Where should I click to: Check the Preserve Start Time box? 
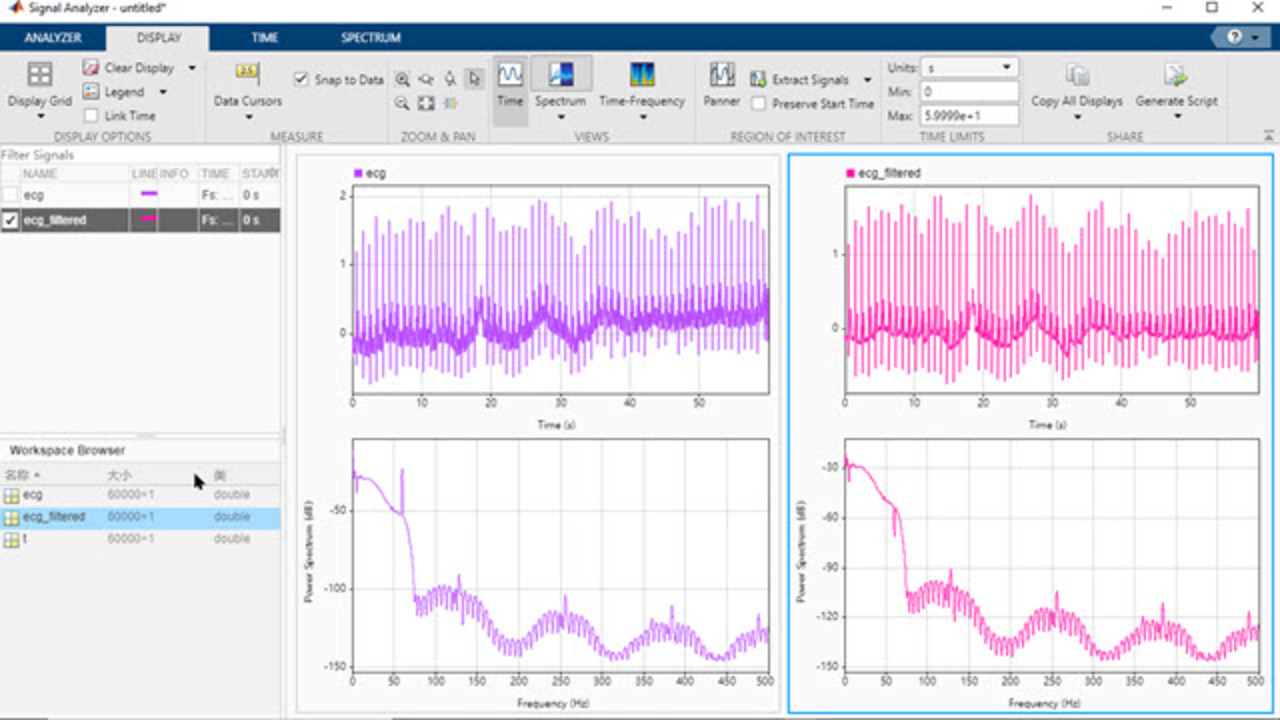point(759,104)
